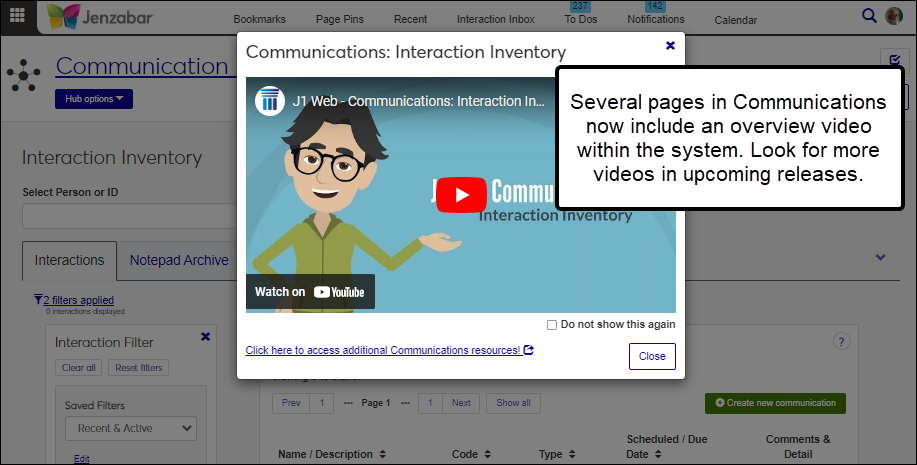Viewport: 917px width, 465px height.
Task: Click the Reset filters button
Action: (139, 367)
